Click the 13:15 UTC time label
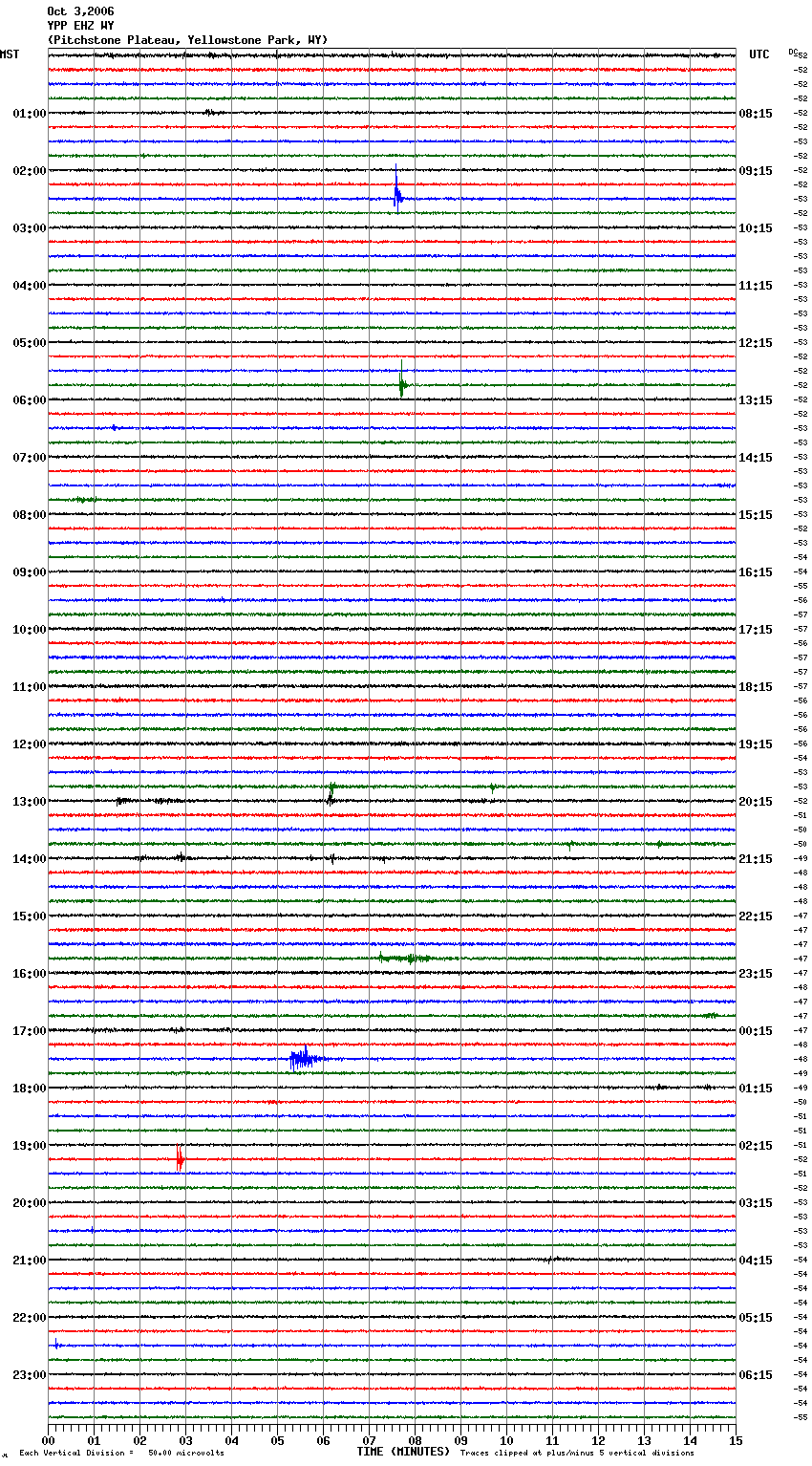 756,400
